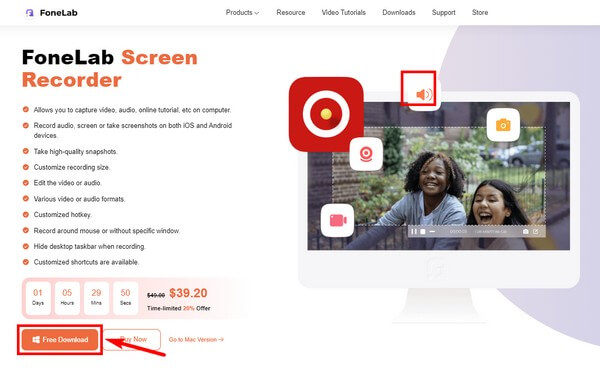Click the FoneLab logo icon
This screenshot has height=371, width=600.
[29, 13]
